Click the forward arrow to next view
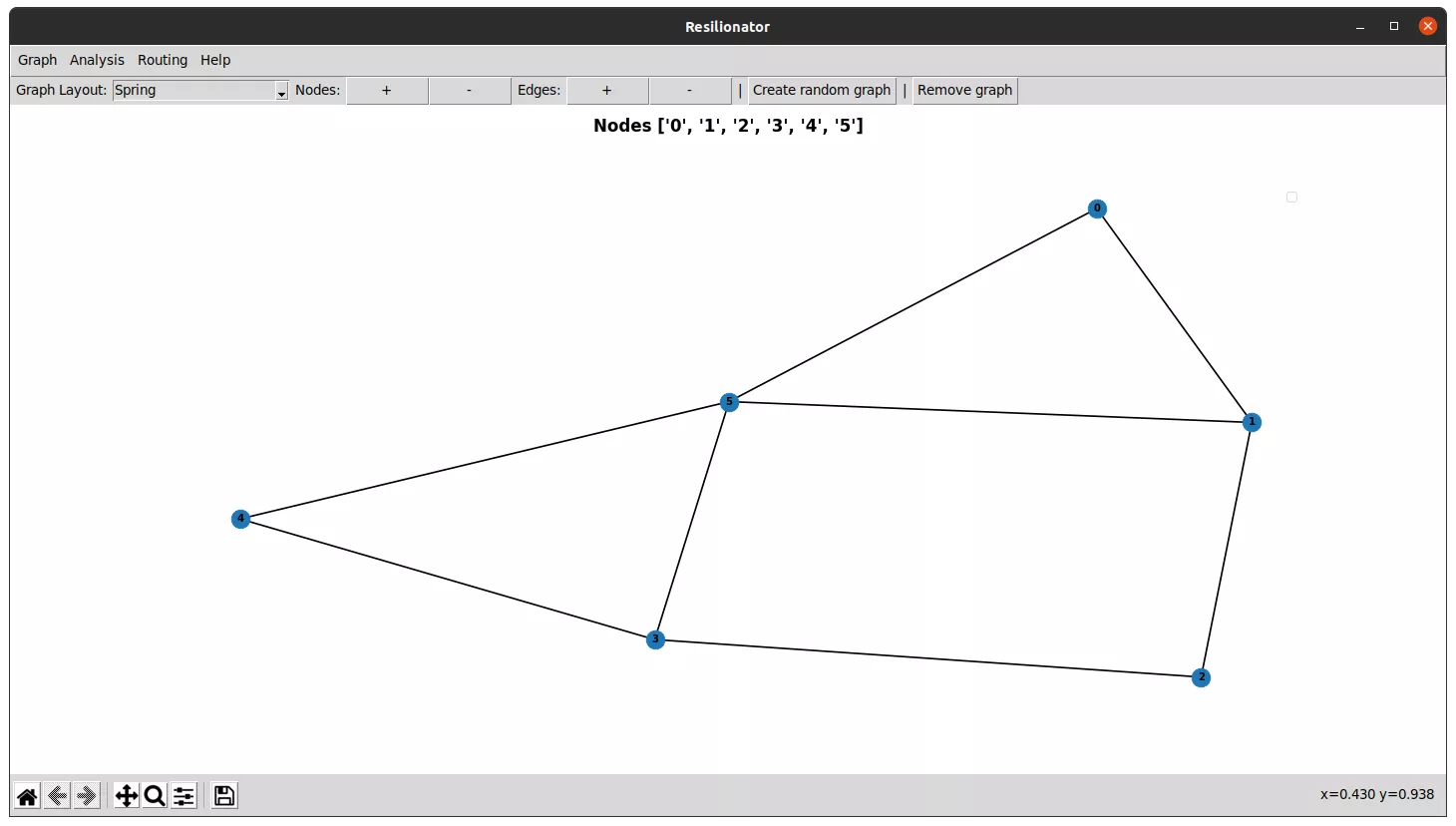The width and height of the screenshot is (1456, 826). [x=87, y=795]
